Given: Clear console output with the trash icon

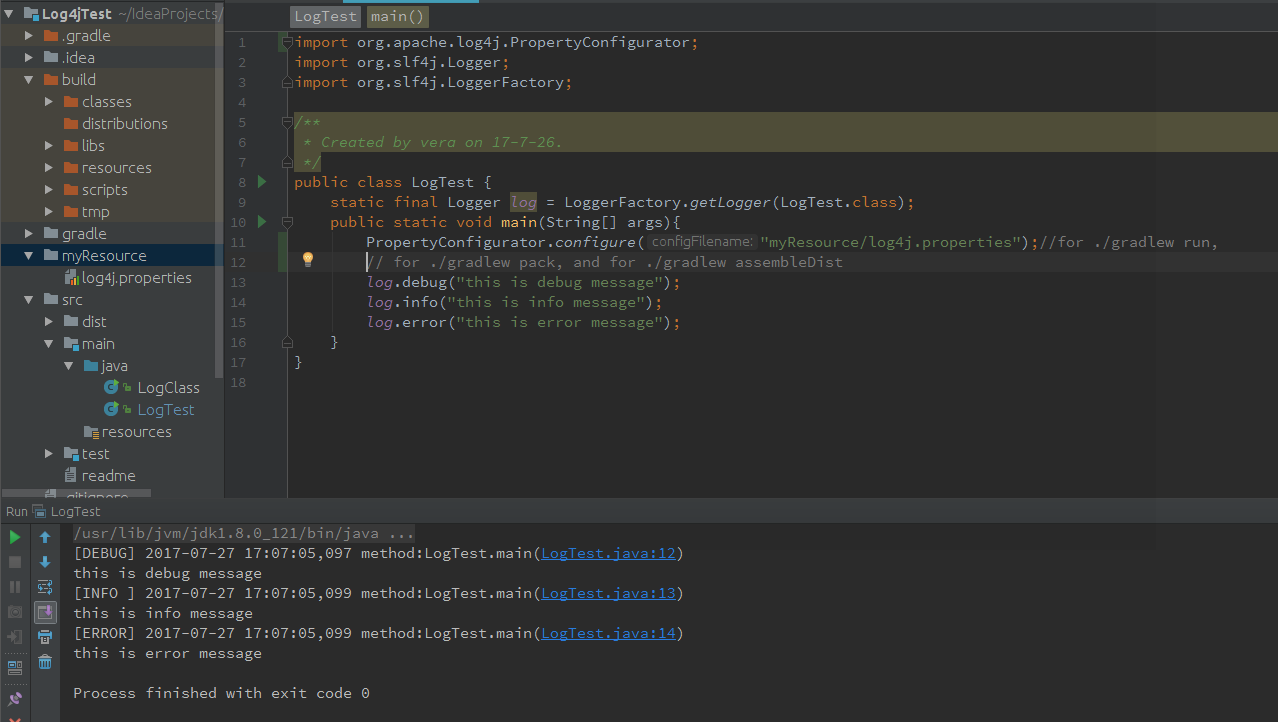Looking at the screenshot, I should [x=45, y=662].
